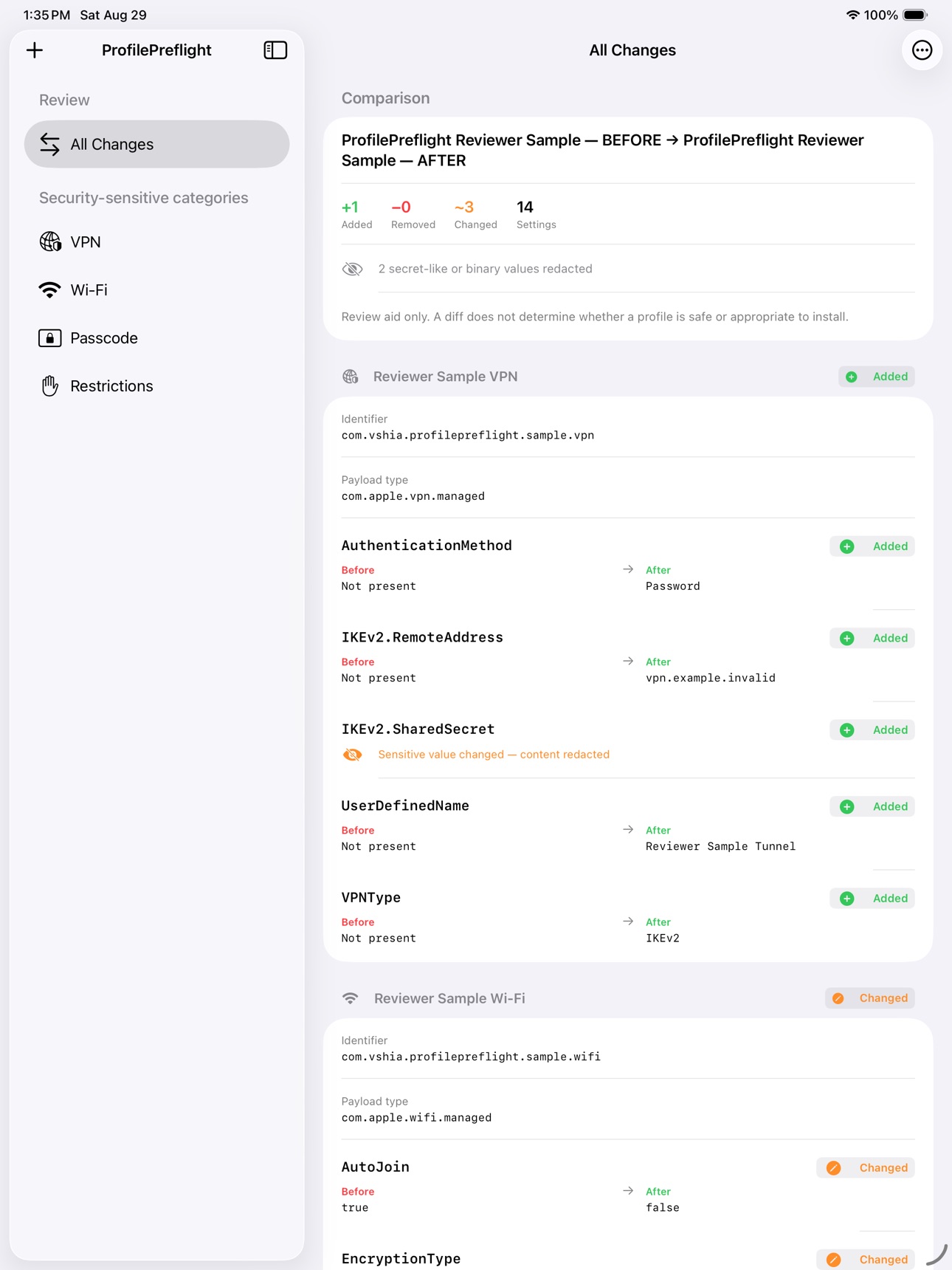The width and height of the screenshot is (952, 1270).
Task: Click the Added badge for IKEv2.SharedSecret
Action: coord(872,730)
